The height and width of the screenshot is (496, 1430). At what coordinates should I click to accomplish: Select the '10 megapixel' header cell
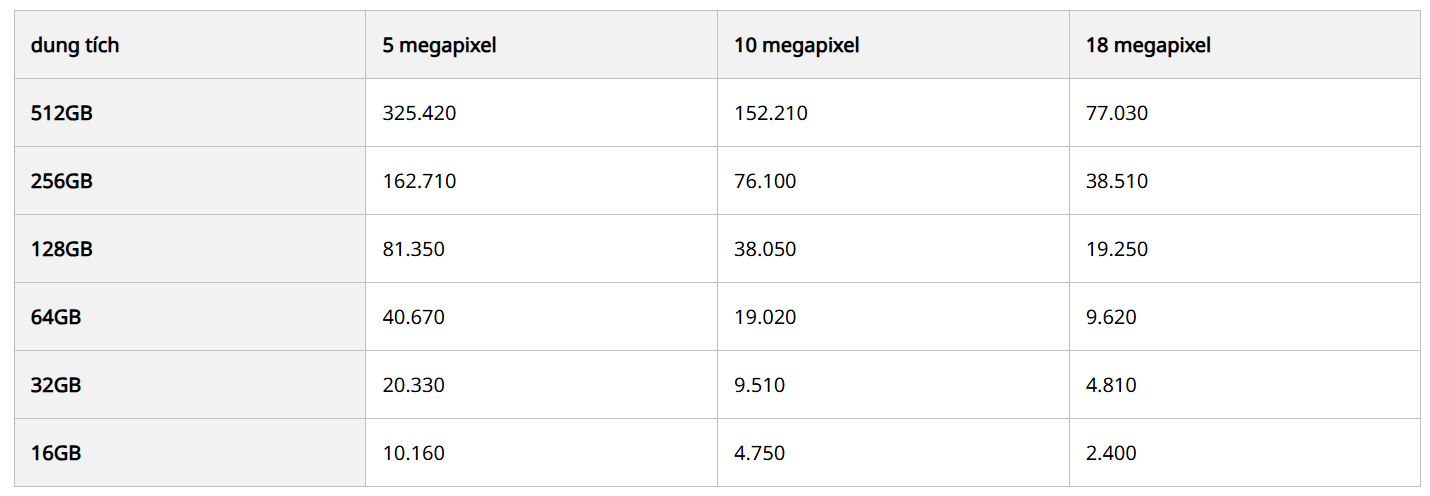tap(796, 45)
